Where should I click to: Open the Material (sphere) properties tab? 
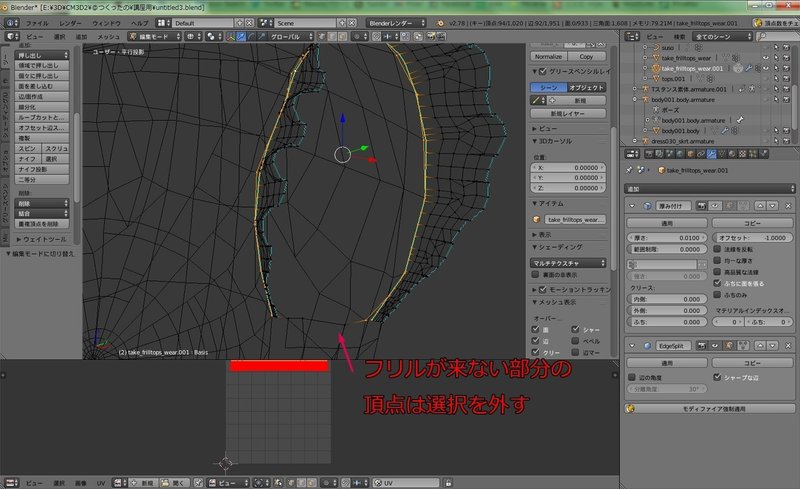click(732, 154)
